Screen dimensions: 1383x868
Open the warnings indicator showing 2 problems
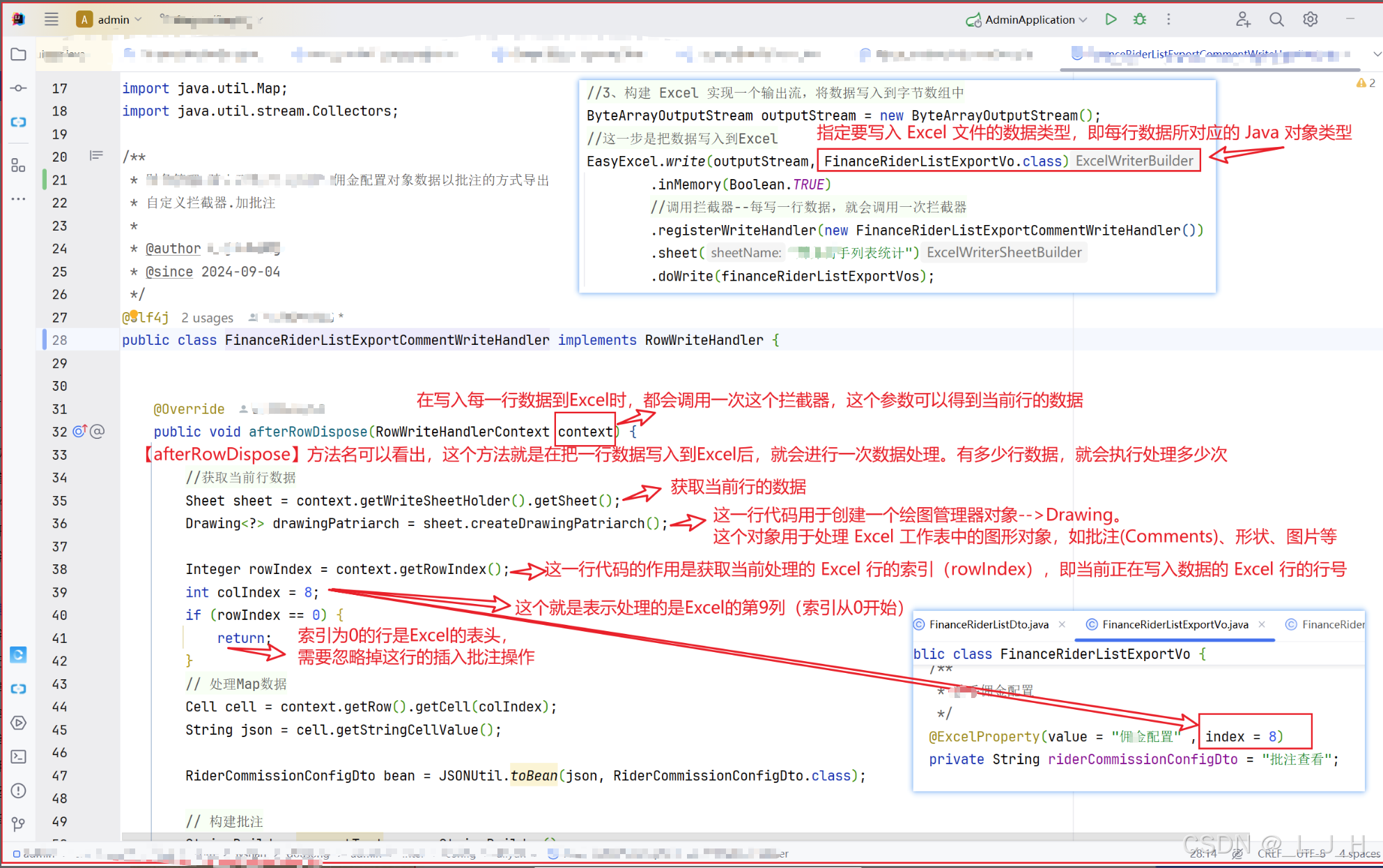[x=1366, y=83]
